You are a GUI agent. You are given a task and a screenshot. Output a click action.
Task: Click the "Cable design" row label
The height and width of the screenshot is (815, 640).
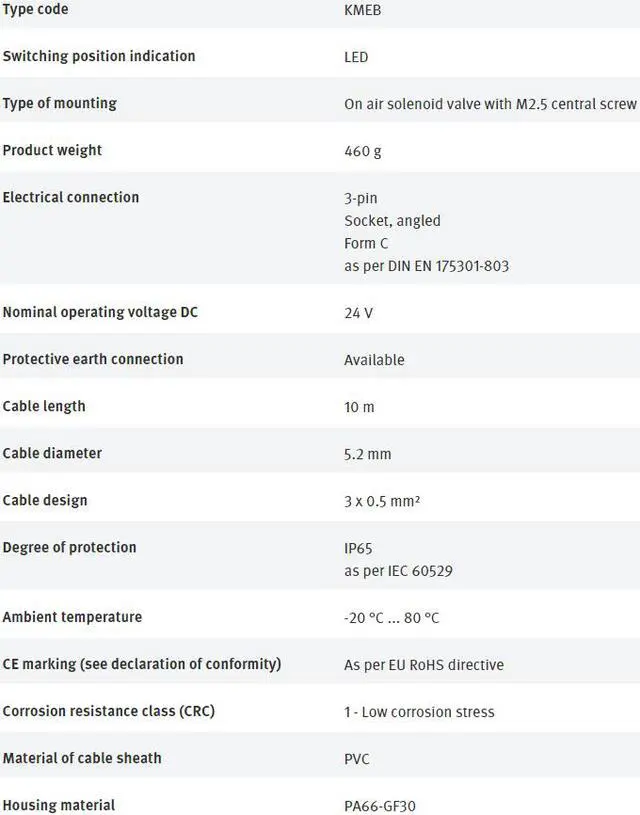pyautogui.click(x=45, y=500)
